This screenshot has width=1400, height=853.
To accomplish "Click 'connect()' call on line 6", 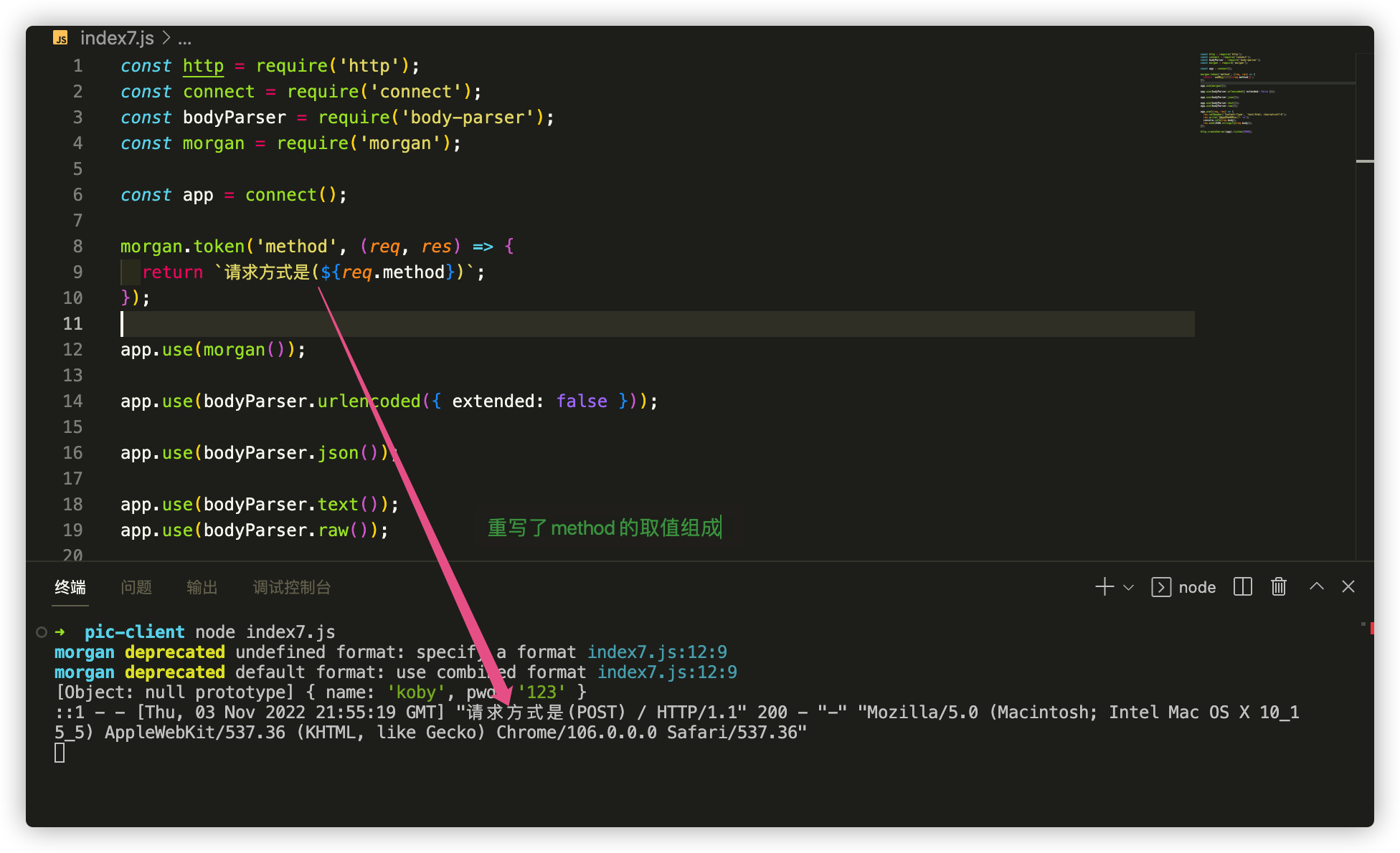I will [291, 194].
